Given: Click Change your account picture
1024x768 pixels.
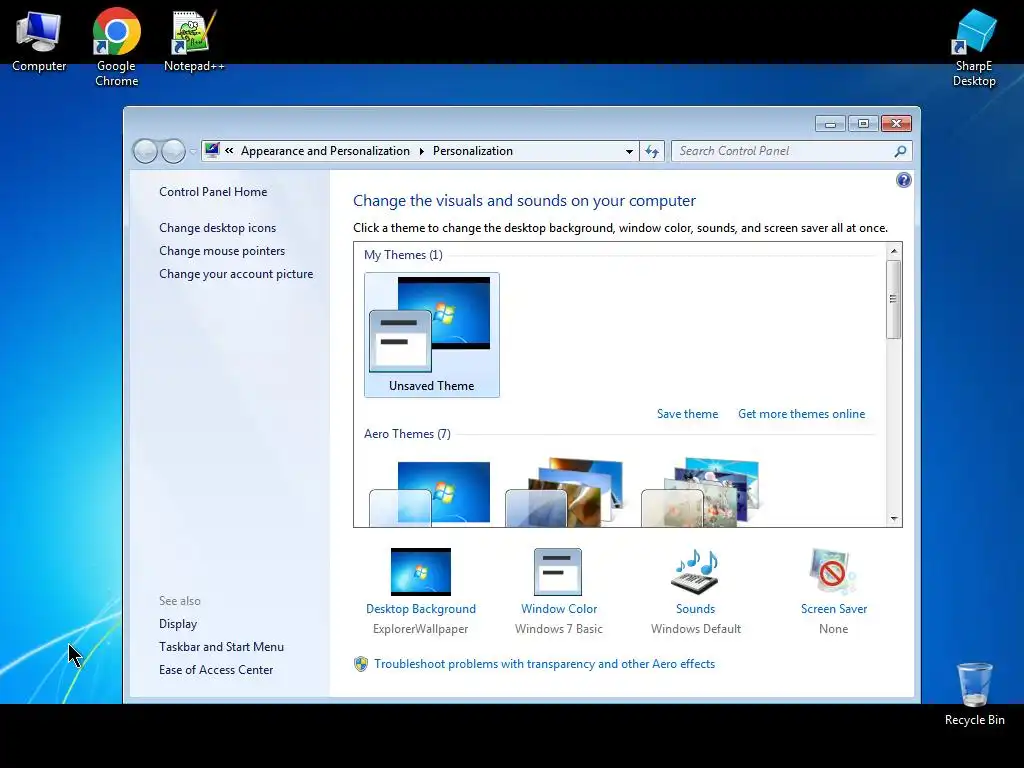Looking at the screenshot, I should point(236,274).
